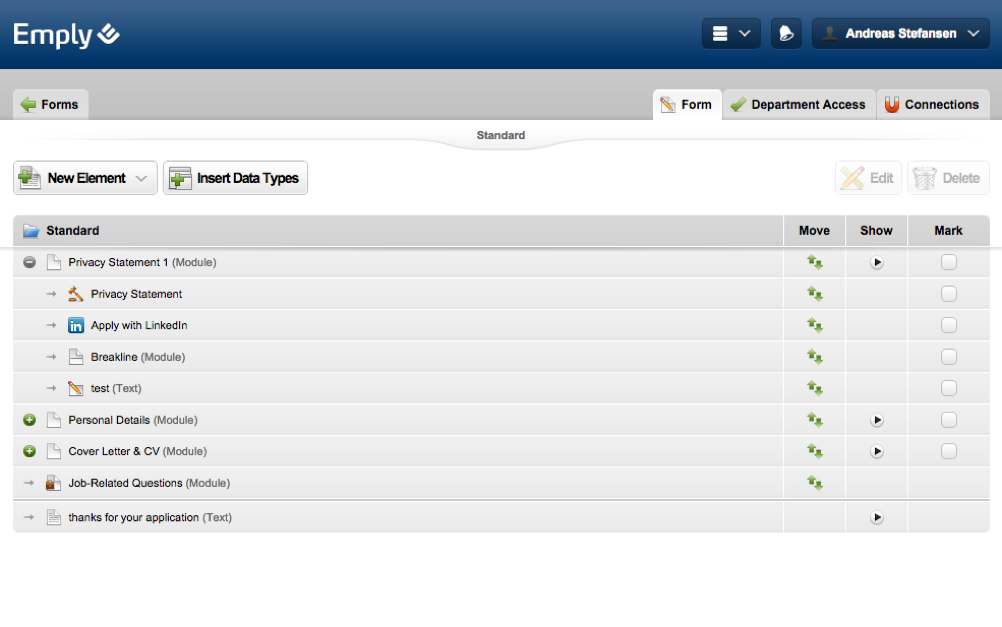Click the notification icon in top bar
This screenshot has width=1002, height=627.
coord(786,34)
